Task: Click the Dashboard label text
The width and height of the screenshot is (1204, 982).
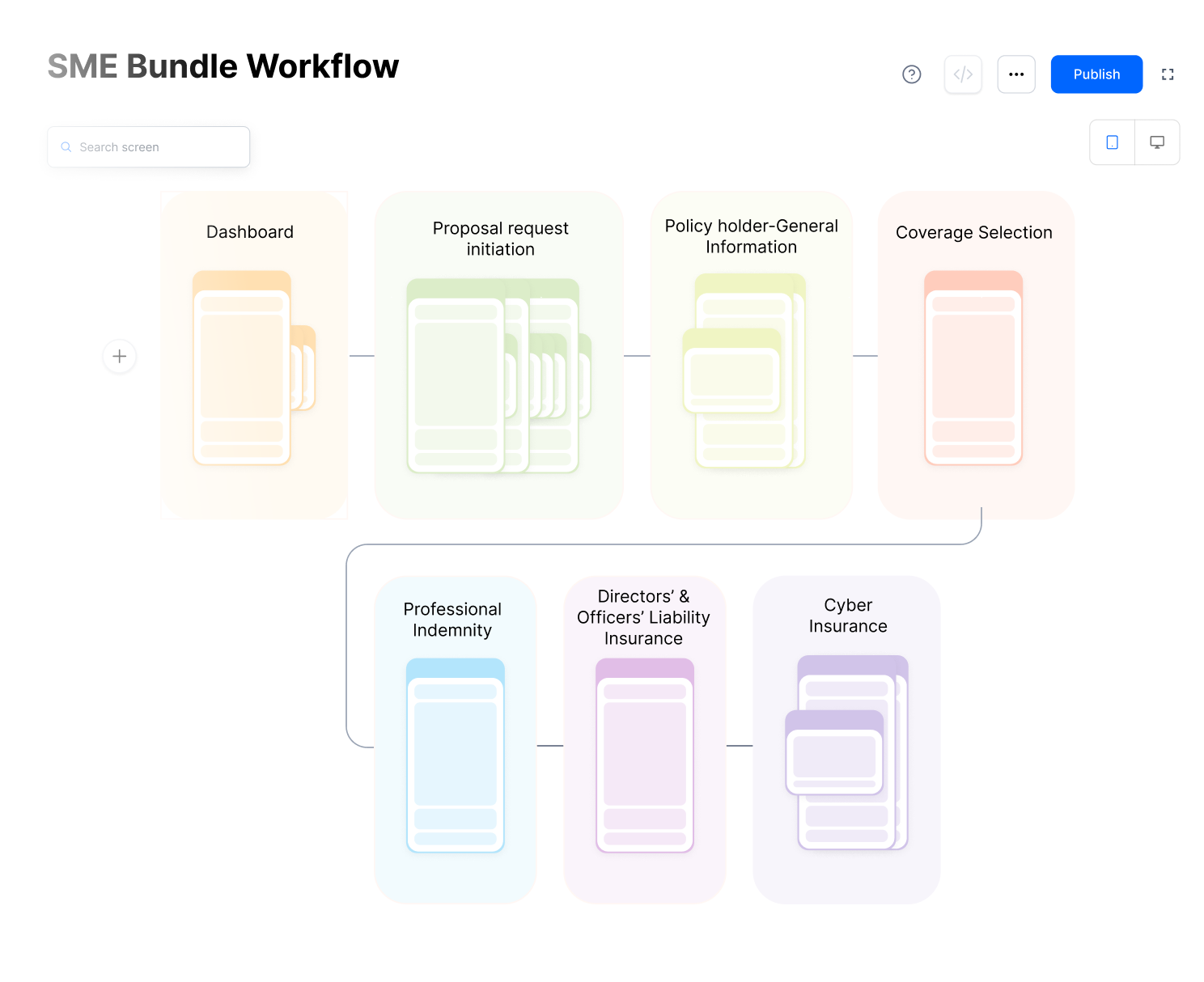Action: [250, 232]
